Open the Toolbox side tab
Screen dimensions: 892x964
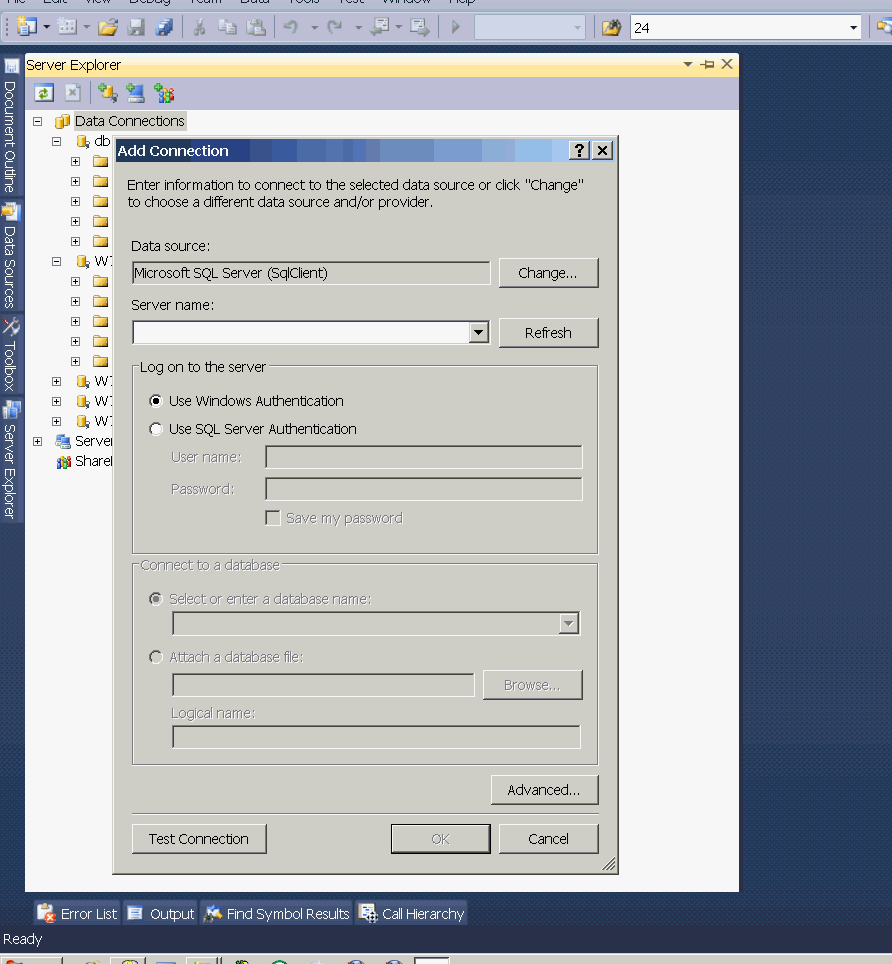[10, 355]
